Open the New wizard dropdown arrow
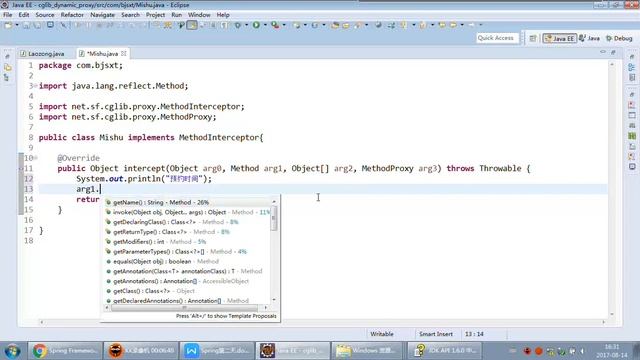Viewport: 640px width, 360px height. tap(17, 25)
